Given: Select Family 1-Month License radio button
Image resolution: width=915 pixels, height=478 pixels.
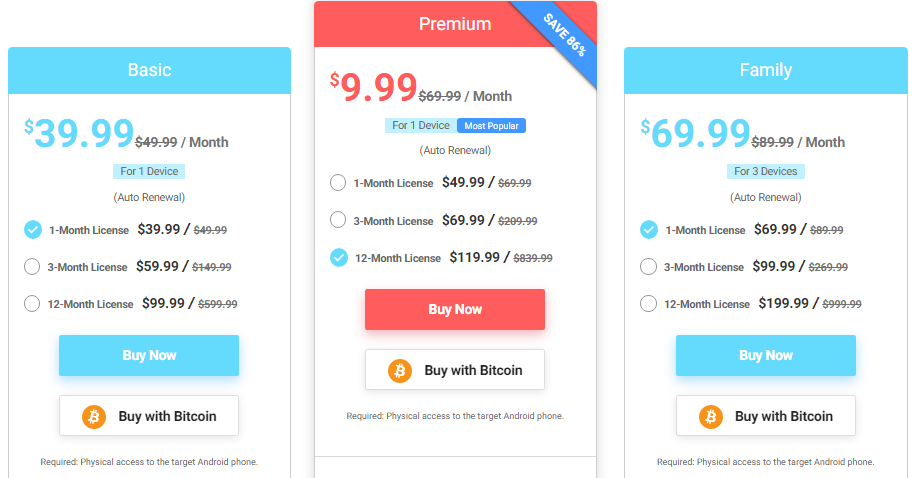Looking at the screenshot, I should coord(648,229).
